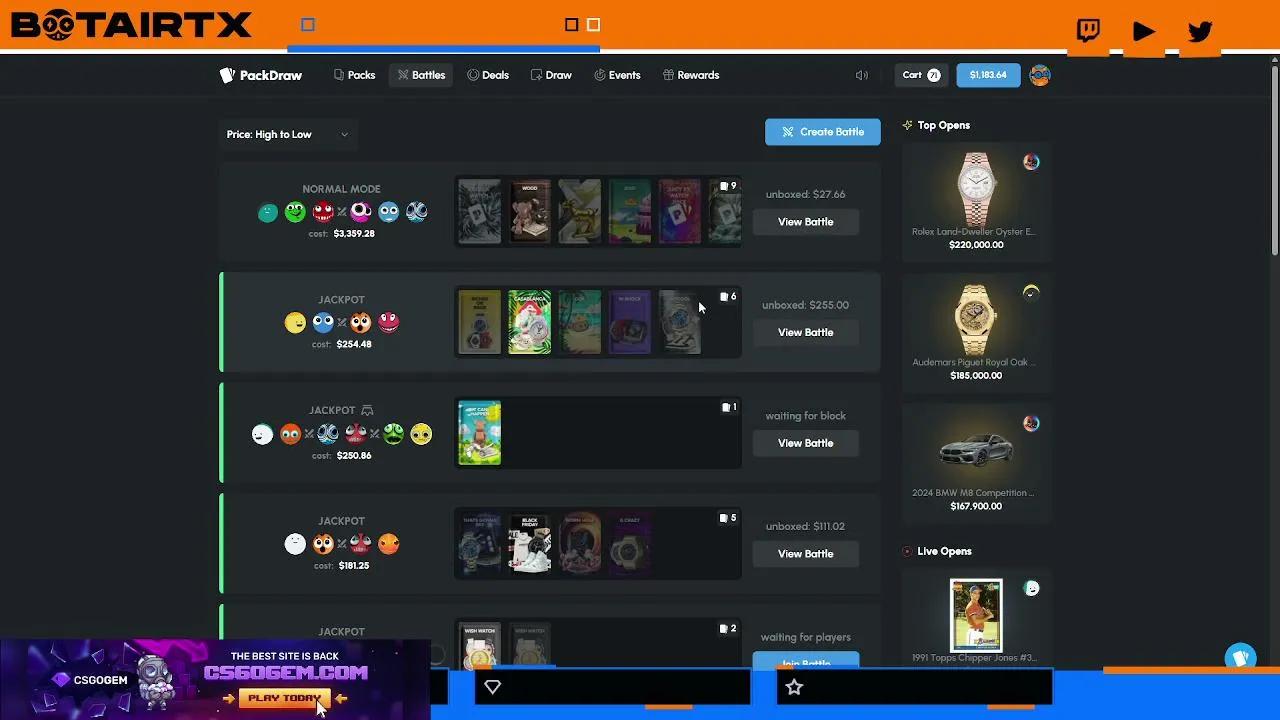
Task: Open user profile avatar in header
Action: [x=1040, y=75]
